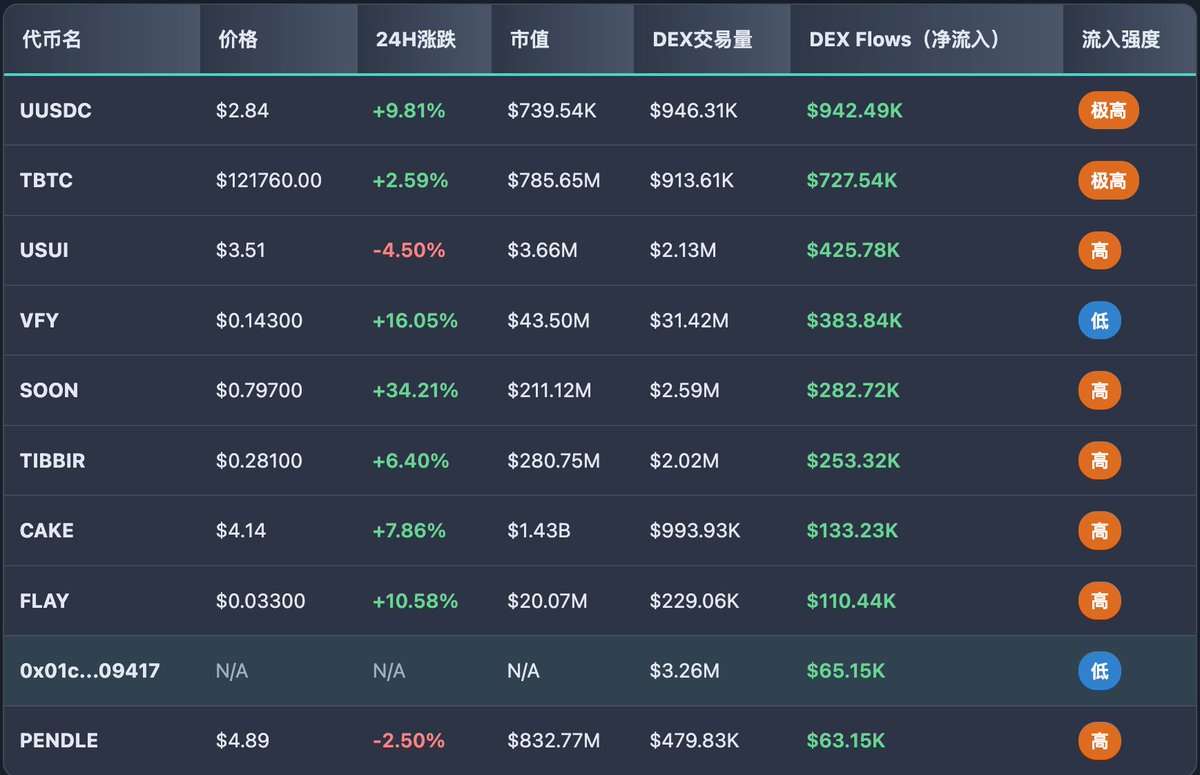Click the orange 高 badge for SOON
This screenshot has width=1200, height=775.
pos(1099,391)
